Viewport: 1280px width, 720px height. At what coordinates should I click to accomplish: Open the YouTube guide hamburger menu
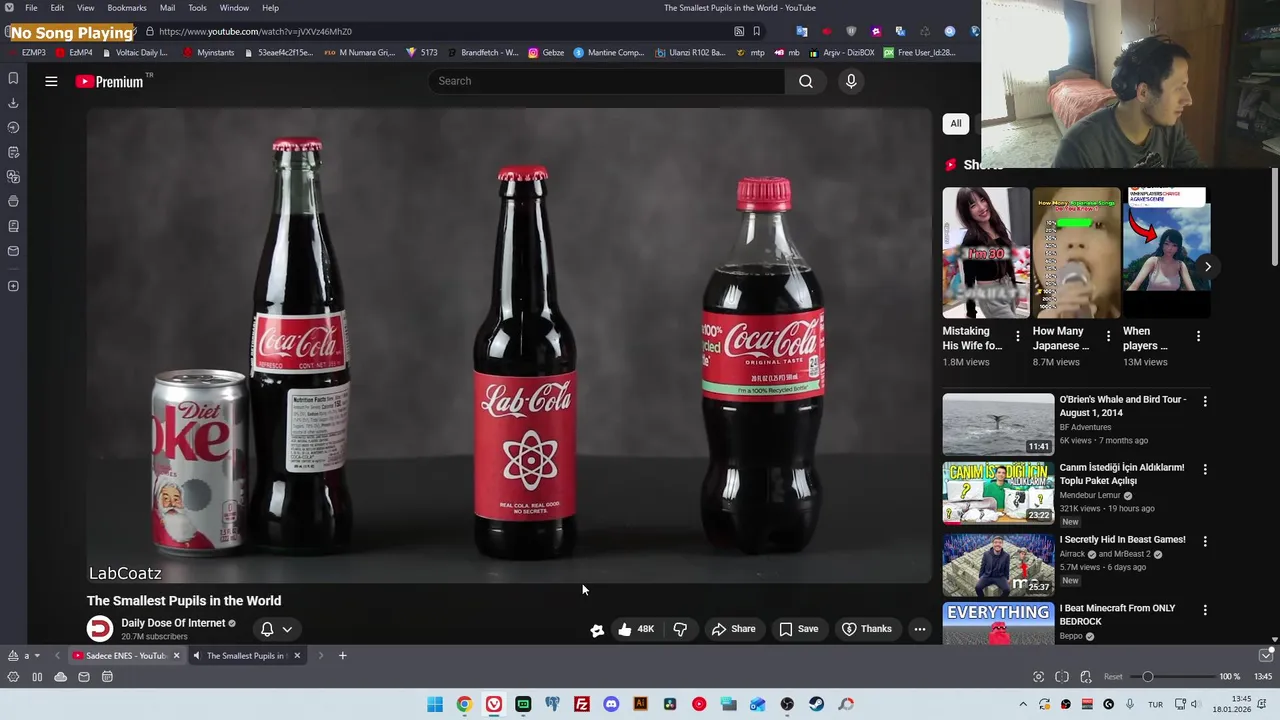(51, 81)
